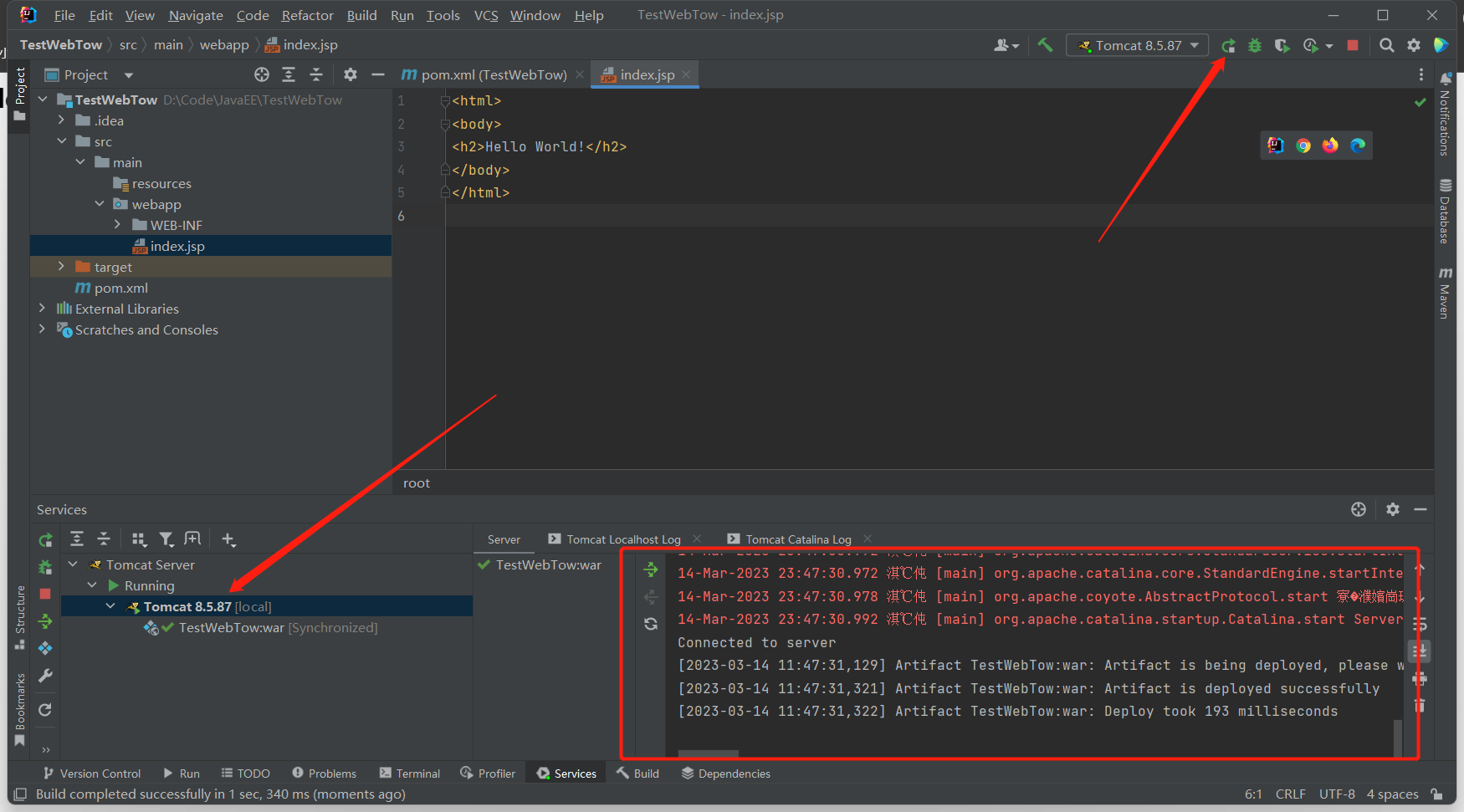This screenshot has height=812, width=1464.
Task: Click the Build project hammer icon
Action: coord(1045,45)
